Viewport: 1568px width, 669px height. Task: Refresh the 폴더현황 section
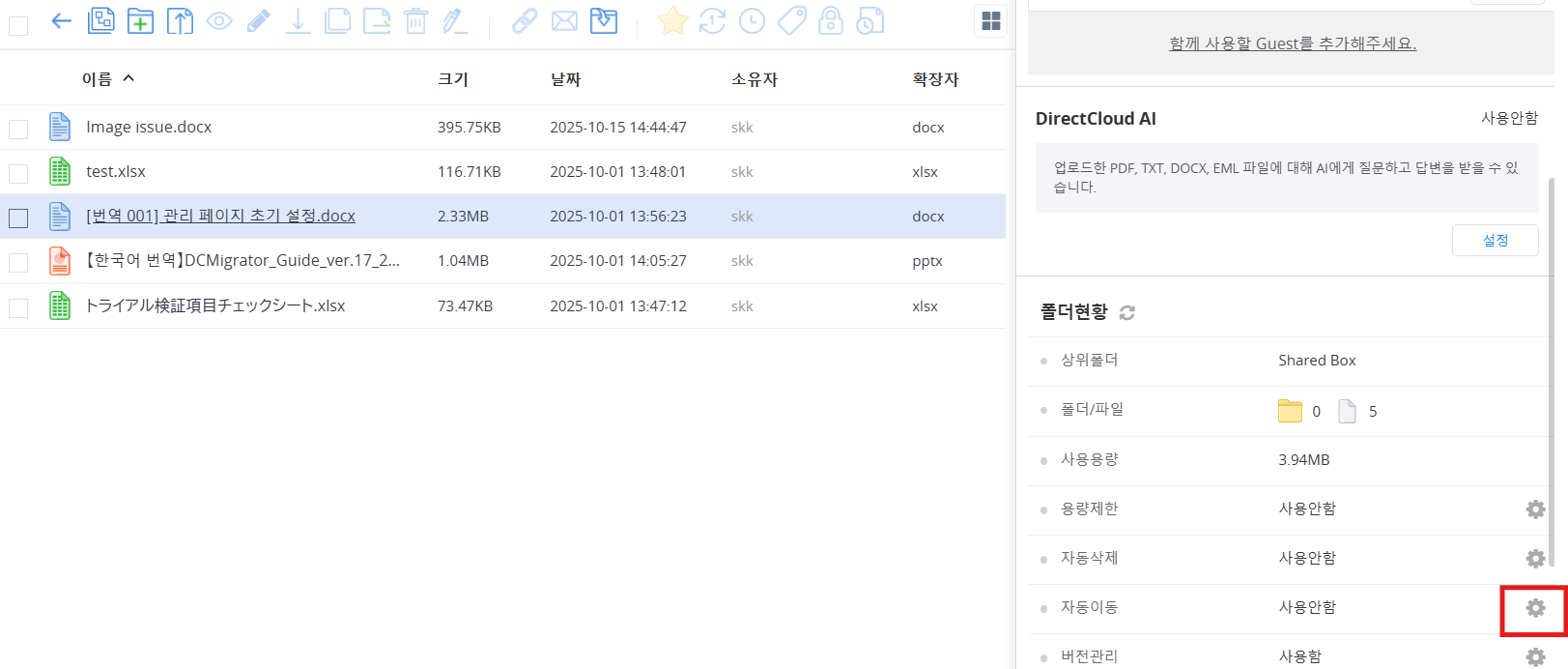pyautogui.click(x=1126, y=312)
